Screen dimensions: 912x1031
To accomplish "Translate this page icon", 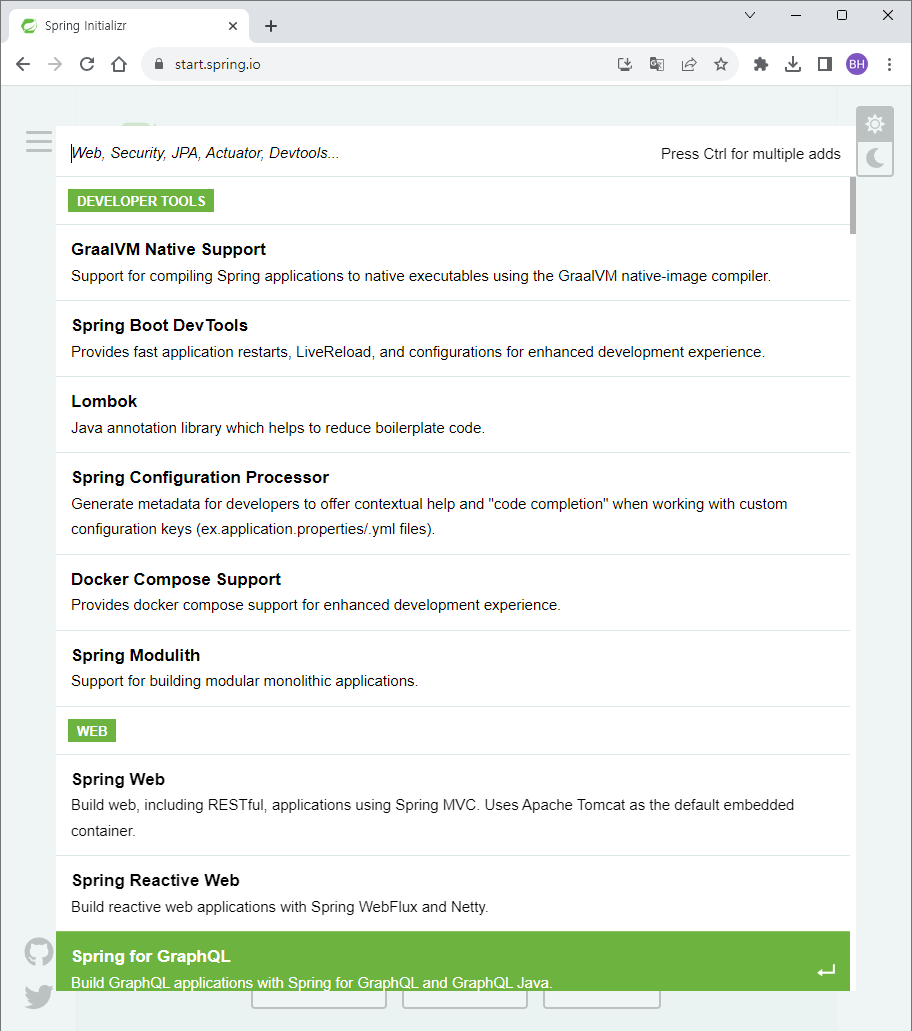I will (656, 64).
